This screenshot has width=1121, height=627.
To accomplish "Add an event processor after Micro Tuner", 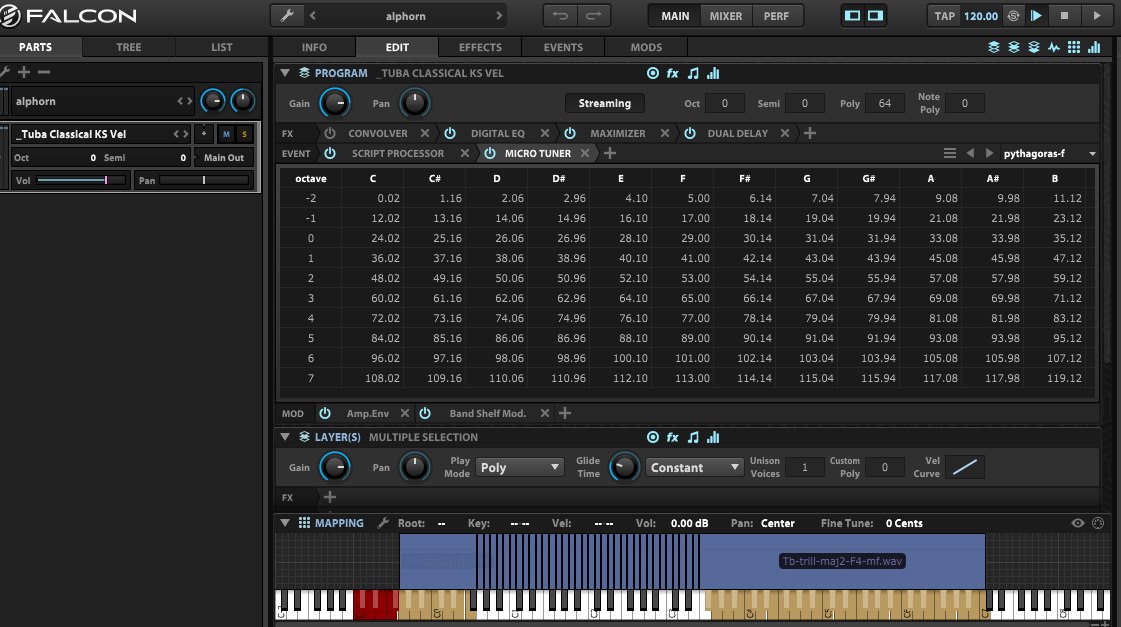I will point(610,153).
